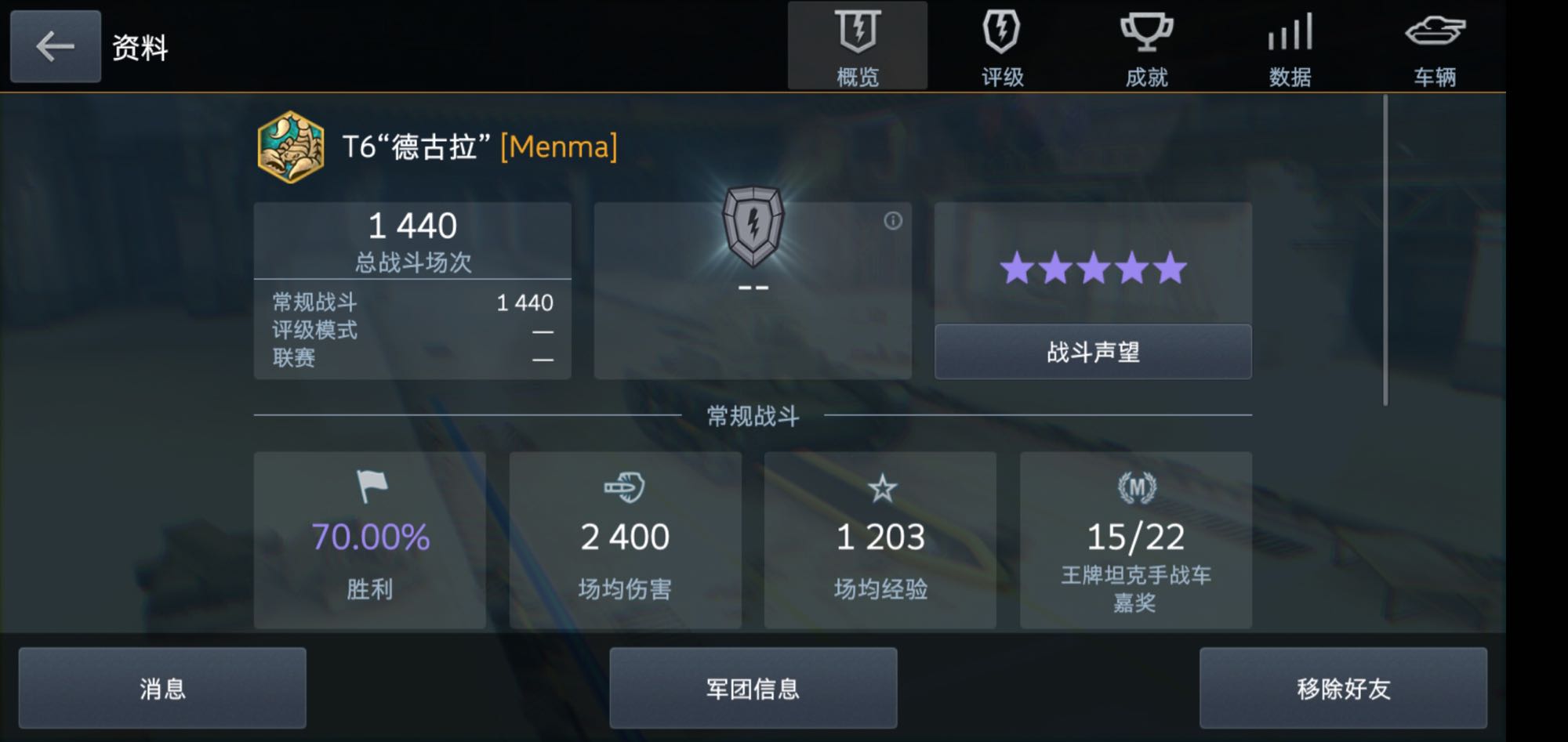Click the 总战斗场次 total battles panel
Viewport: 1568px width, 742px height.
point(412,291)
